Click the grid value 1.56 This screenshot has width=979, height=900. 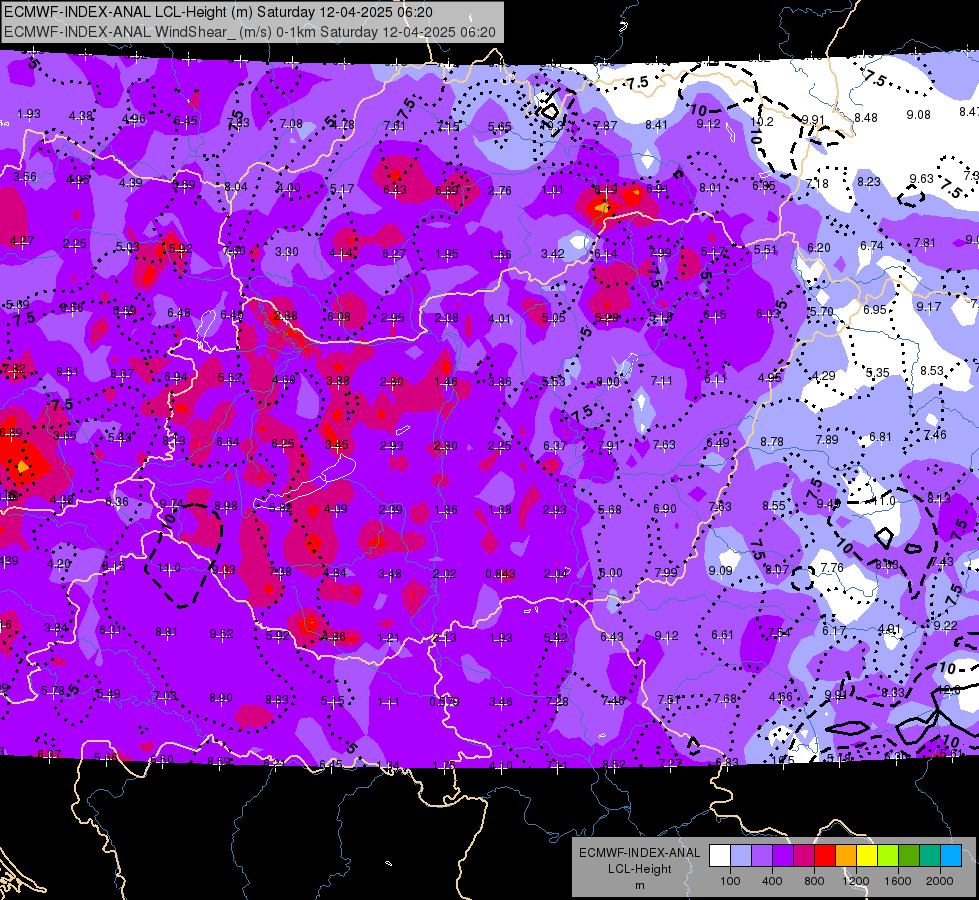(500, 254)
